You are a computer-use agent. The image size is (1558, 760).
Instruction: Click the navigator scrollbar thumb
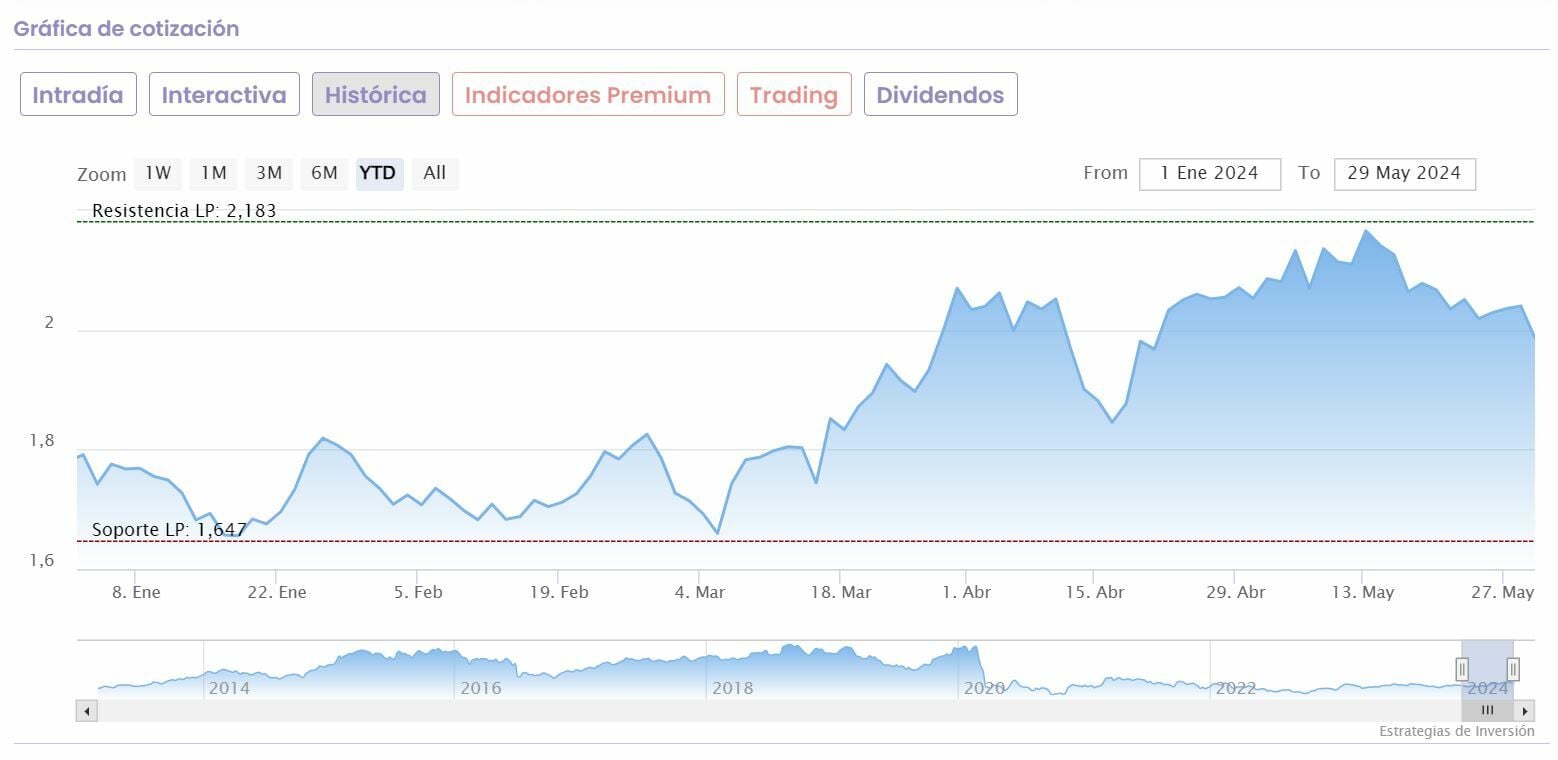(1487, 711)
